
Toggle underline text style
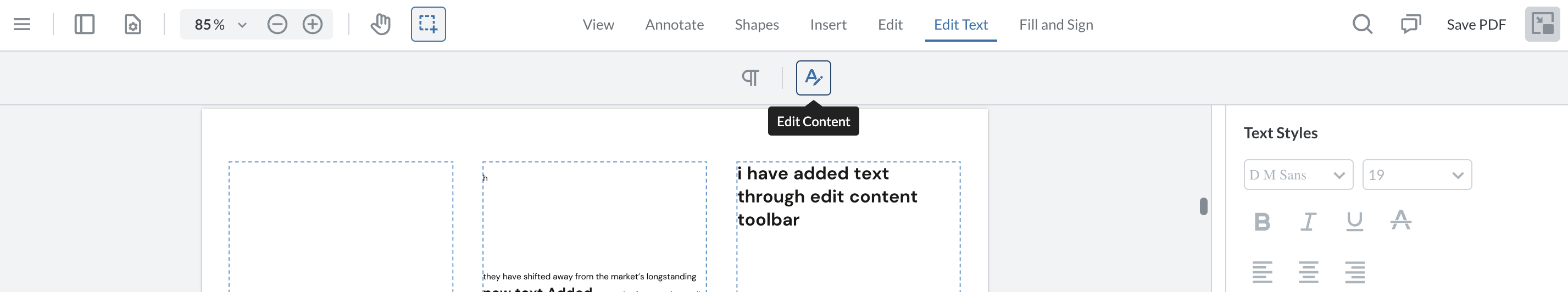coord(1354,221)
